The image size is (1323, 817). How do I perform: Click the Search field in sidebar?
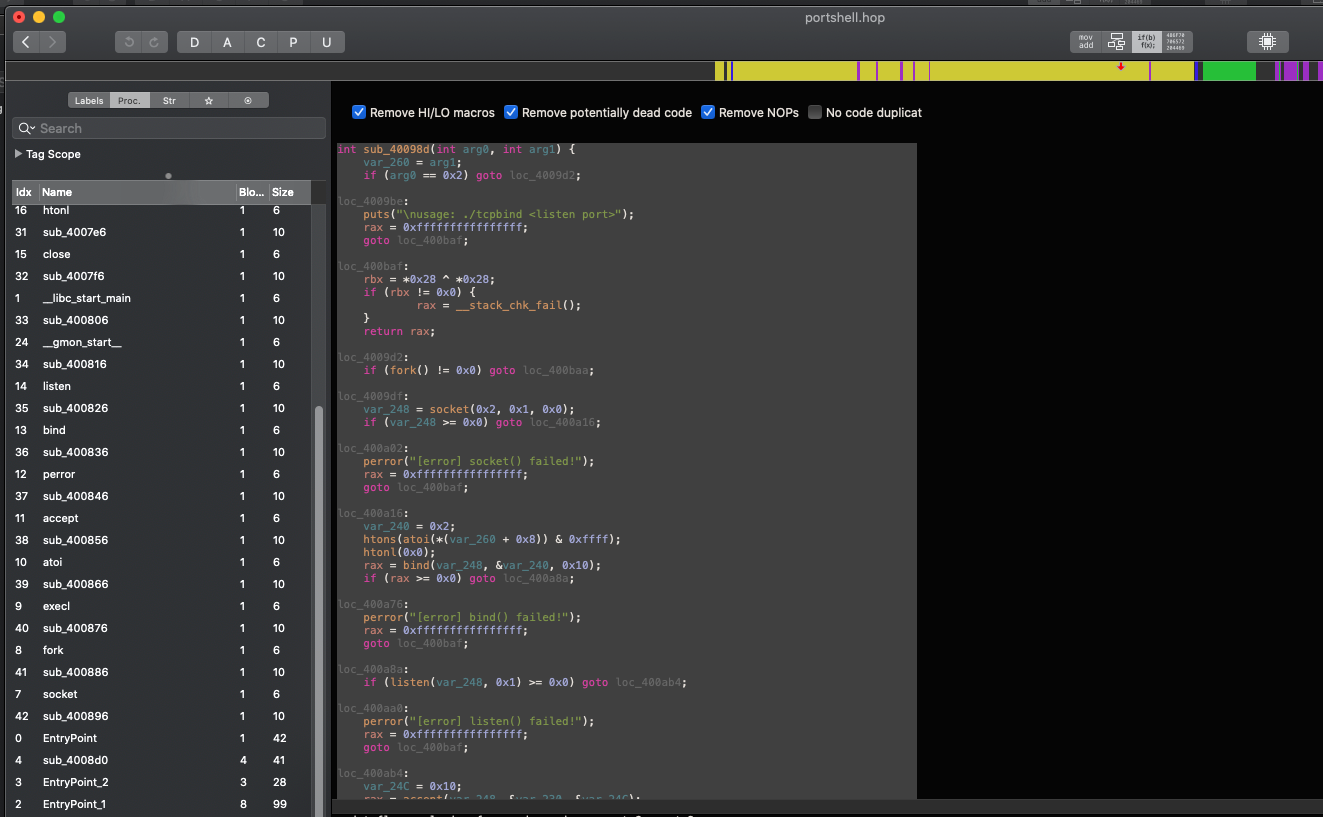[169, 128]
